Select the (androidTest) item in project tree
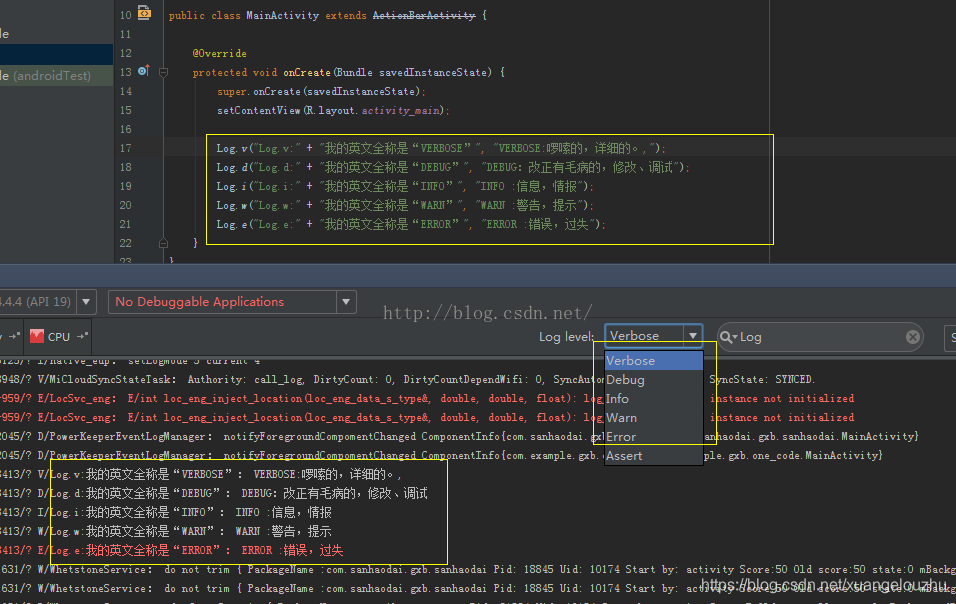956x604 pixels. [56, 76]
